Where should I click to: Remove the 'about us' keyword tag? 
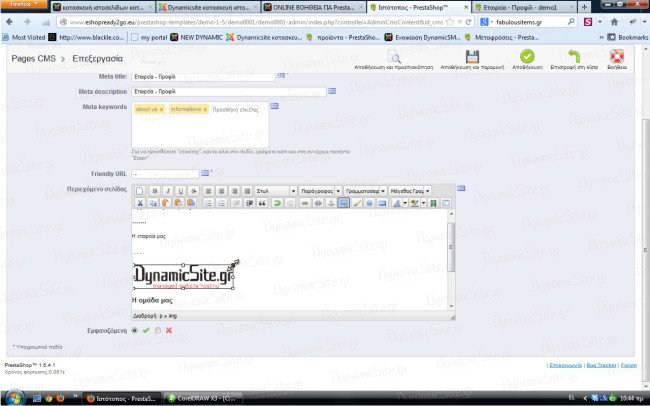click(161, 109)
